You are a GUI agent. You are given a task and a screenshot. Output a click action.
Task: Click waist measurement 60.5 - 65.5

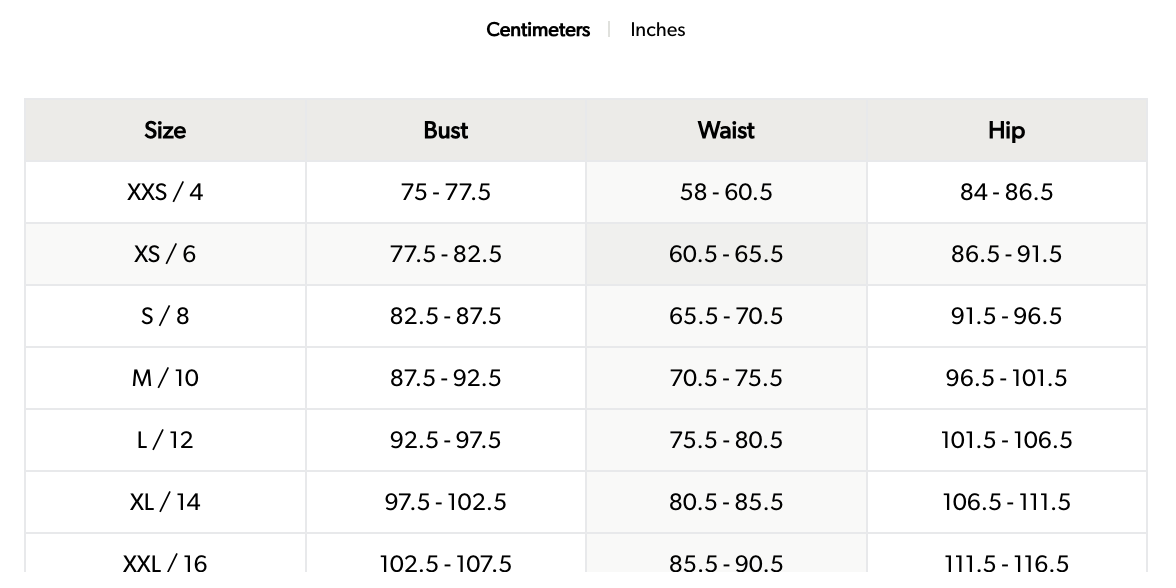click(x=726, y=254)
